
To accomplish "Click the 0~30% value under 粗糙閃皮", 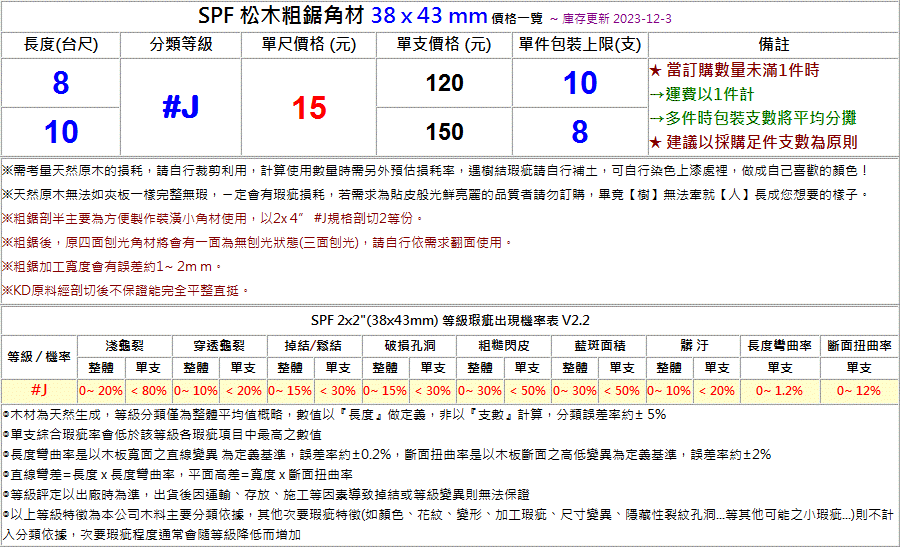I will 480,391.
